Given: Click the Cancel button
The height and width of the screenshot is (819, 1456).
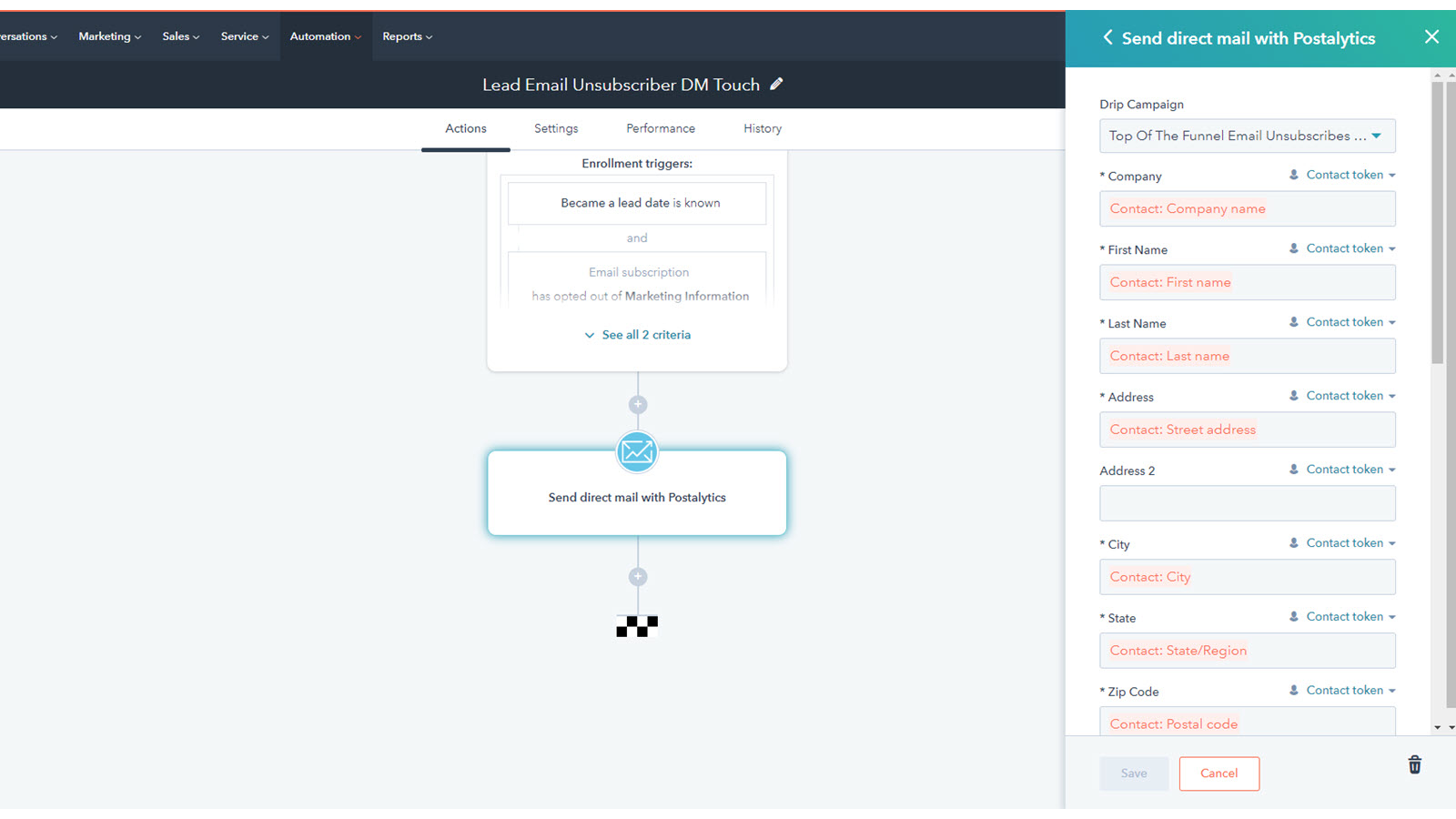Looking at the screenshot, I should pyautogui.click(x=1219, y=773).
